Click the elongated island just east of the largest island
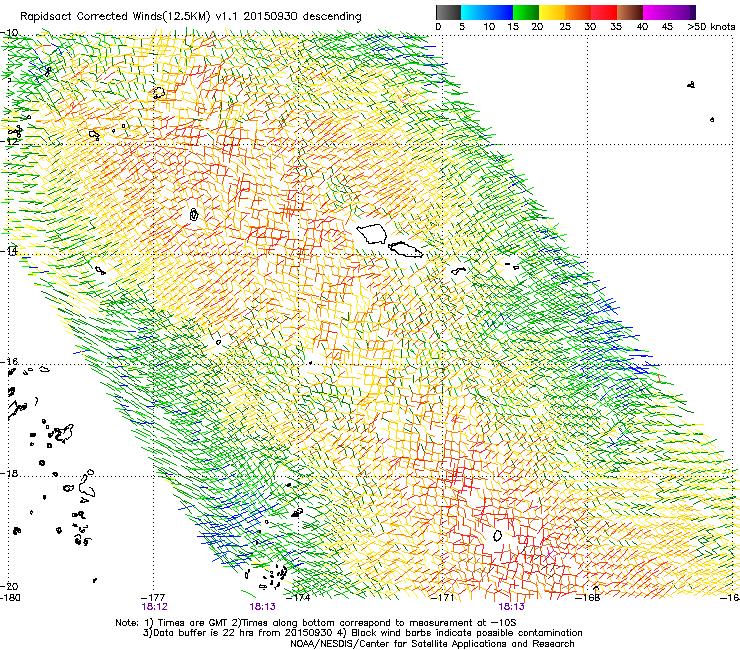Screen dimensions: 740x650 [406, 250]
